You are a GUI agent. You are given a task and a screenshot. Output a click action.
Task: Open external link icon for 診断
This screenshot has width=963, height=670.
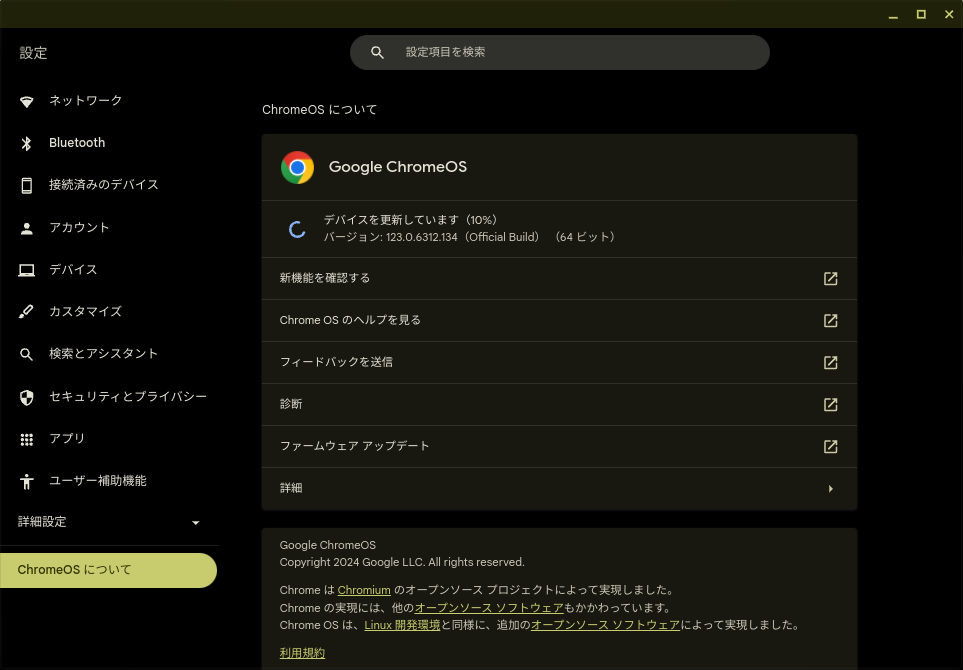tap(830, 404)
